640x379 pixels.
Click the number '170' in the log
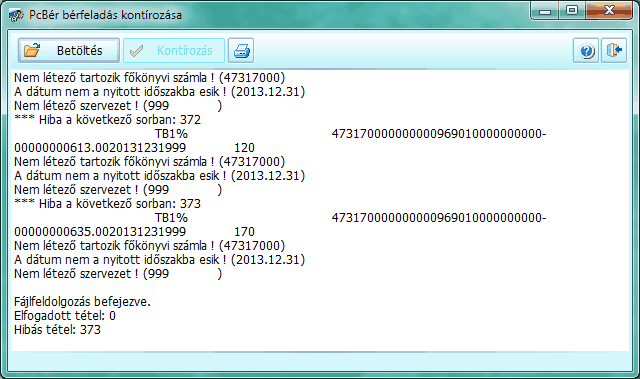pos(244,232)
